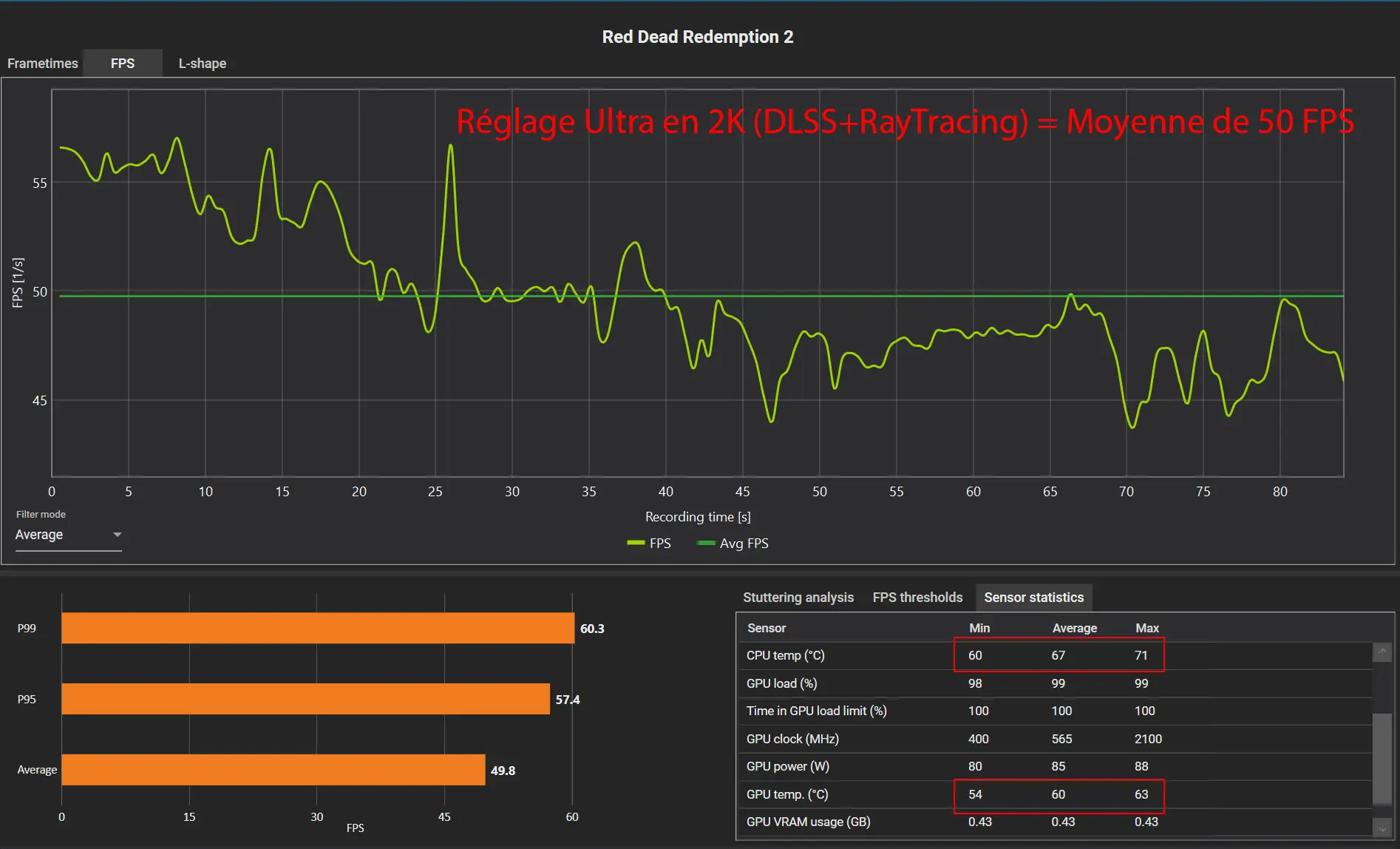Select the Time in GPU load limit row

(1055, 711)
